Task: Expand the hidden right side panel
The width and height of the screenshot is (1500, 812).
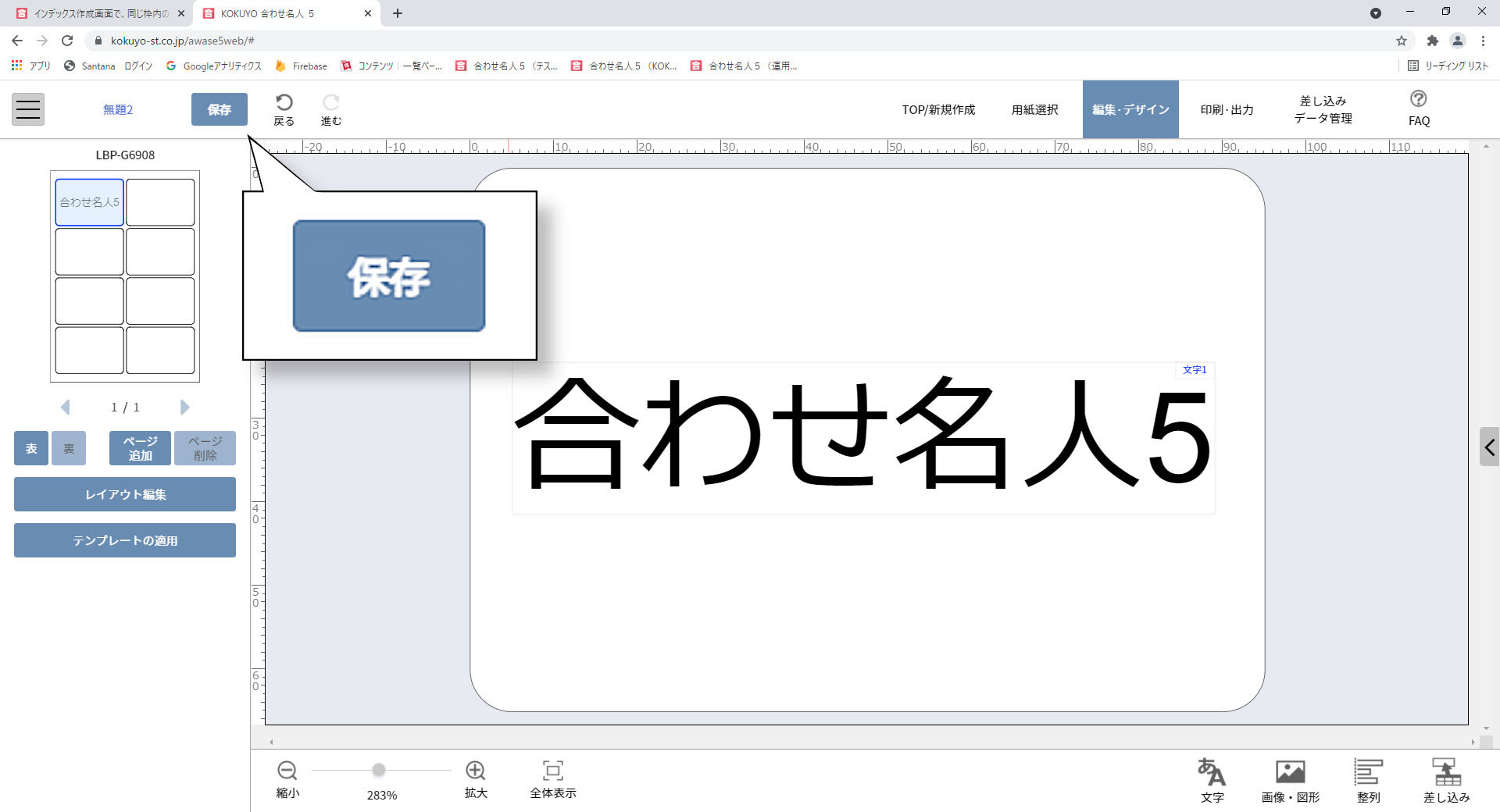Action: pyautogui.click(x=1490, y=447)
